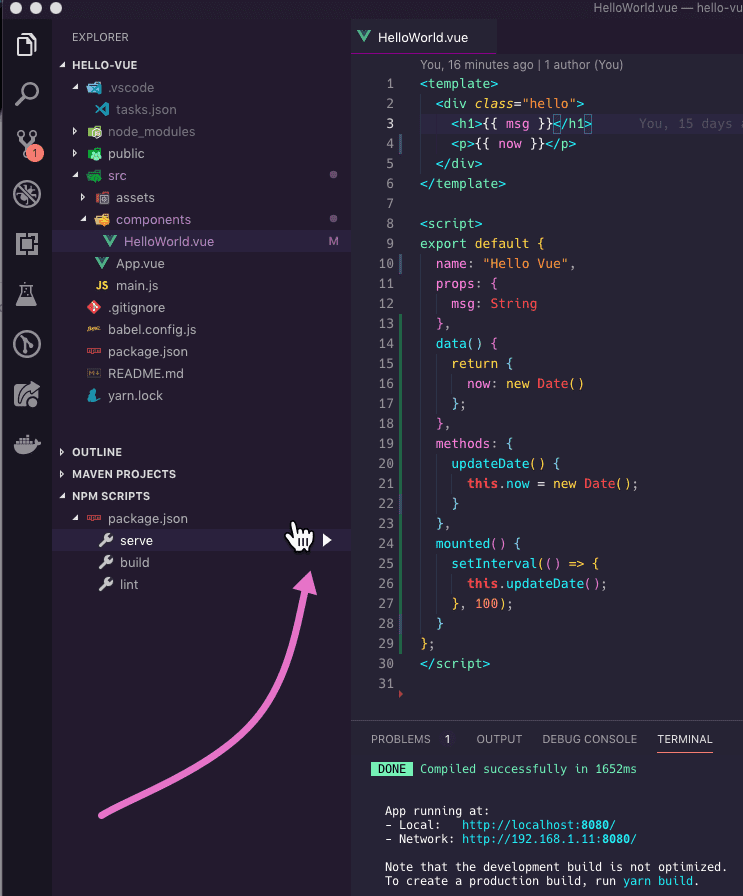Open Source Control with one pending change
The image size is (743, 896).
(x=27, y=144)
